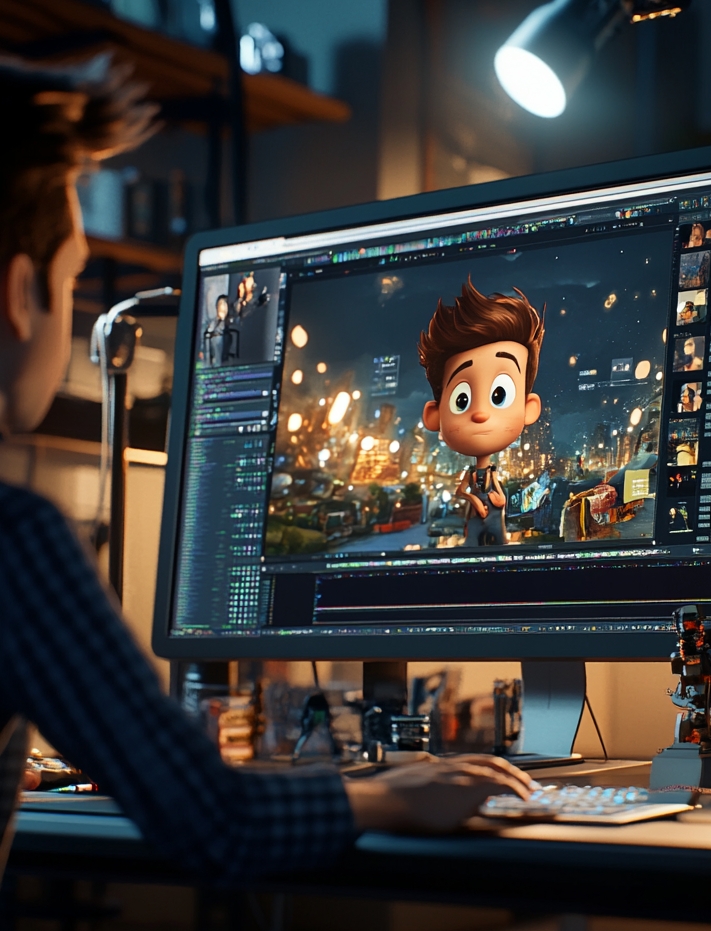Open the reference preview thumbnail at top-left panel

pyautogui.click(x=241, y=317)
